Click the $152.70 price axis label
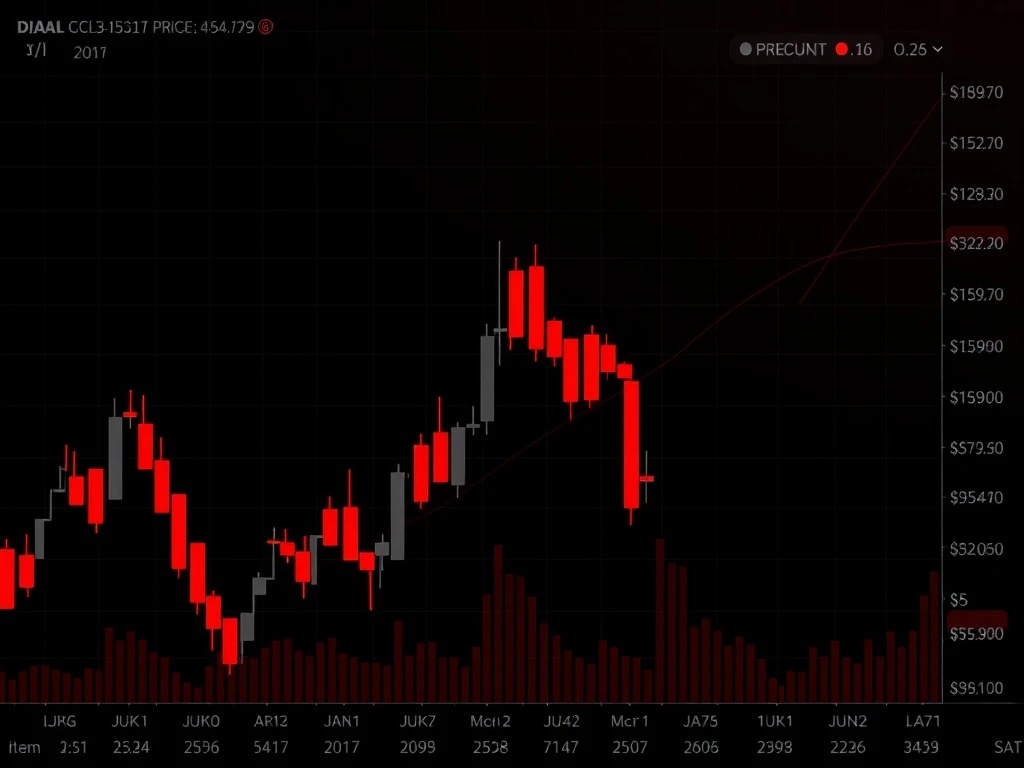 pyautogui.click(x=976, y=143)
